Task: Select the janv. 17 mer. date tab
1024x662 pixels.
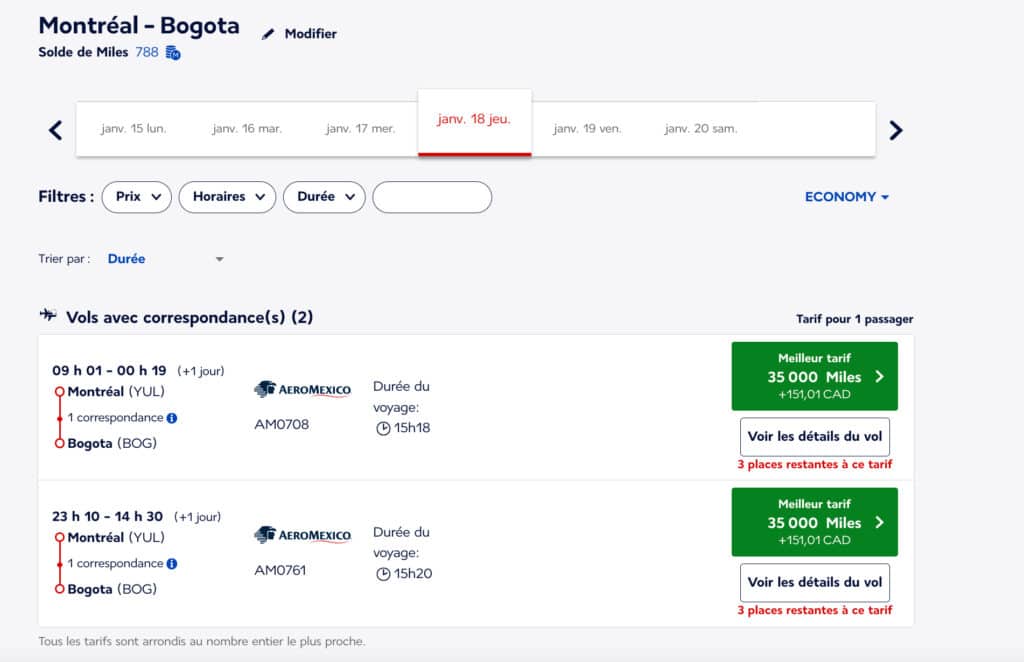Action: click(x=360, y=129)
